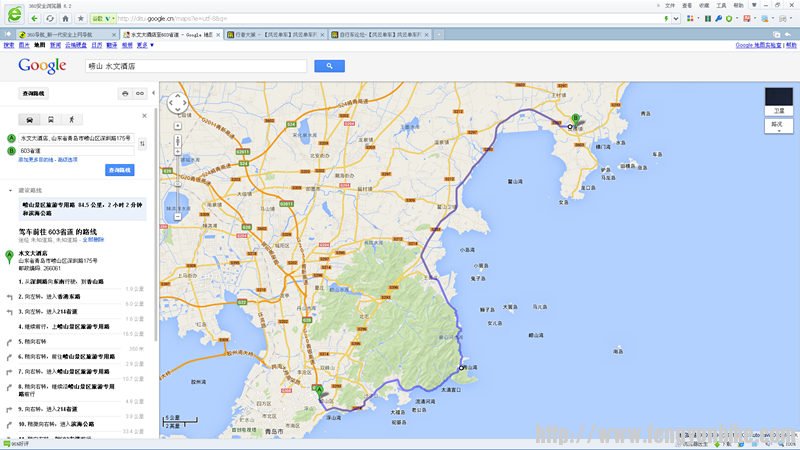Swap start and destination with reverse icon

pyautogui.click(x=142, y=144)
